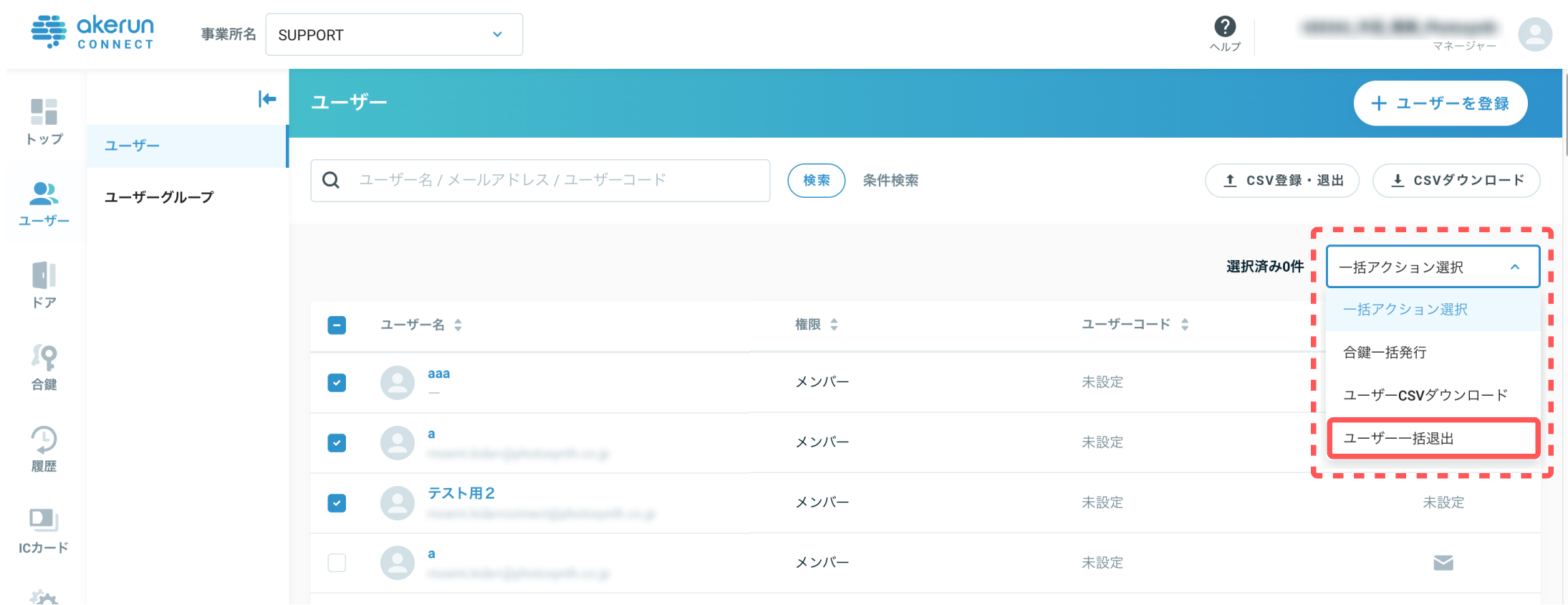Collapse the 一括アクション選択 dropdown
Image resolution: width=1568 pixels, height=605 pixels.
pos(1433,267)
